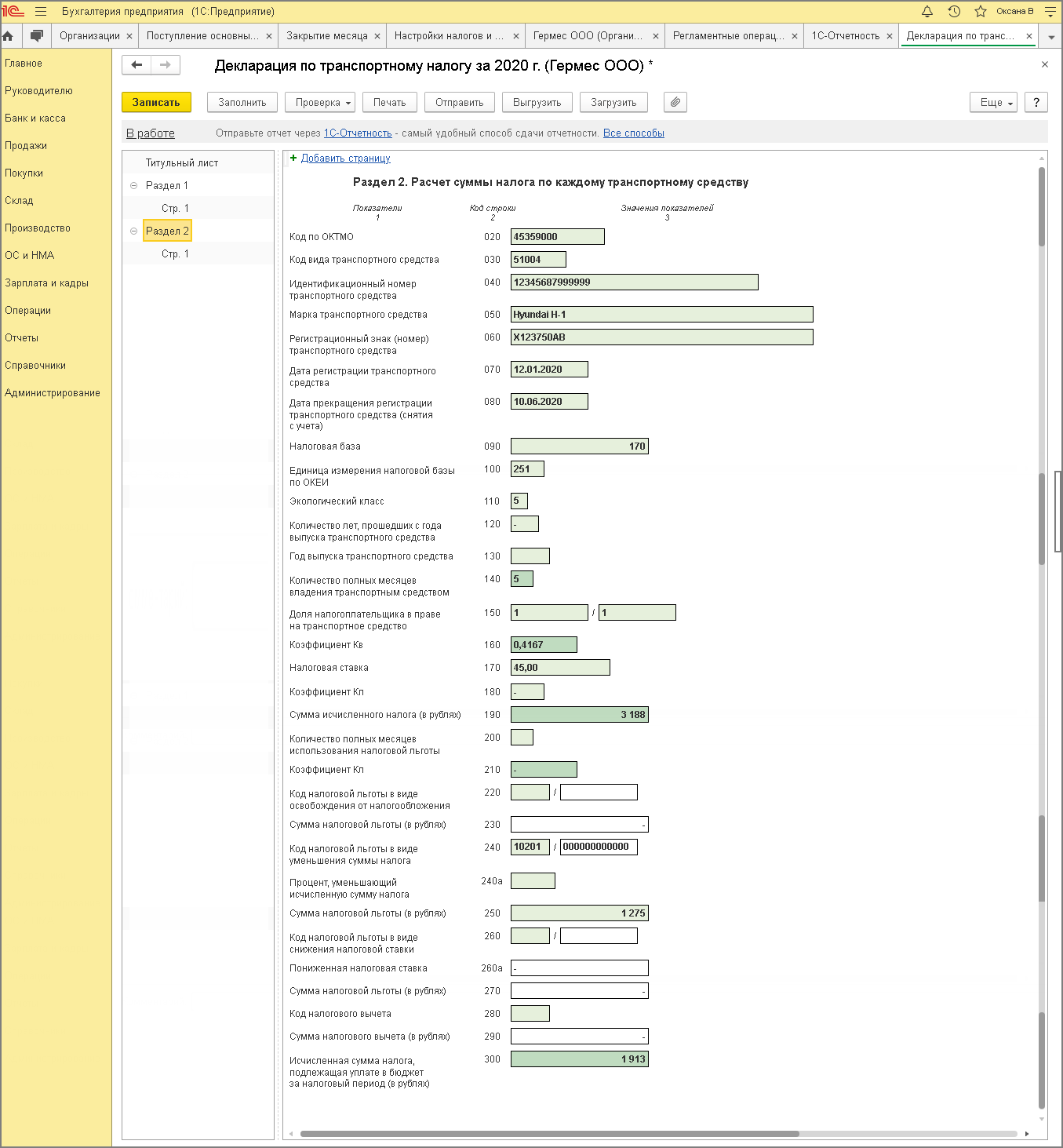Open service settings icon next to username
Screen dimensions: 1063x1148
point(1050,12)
